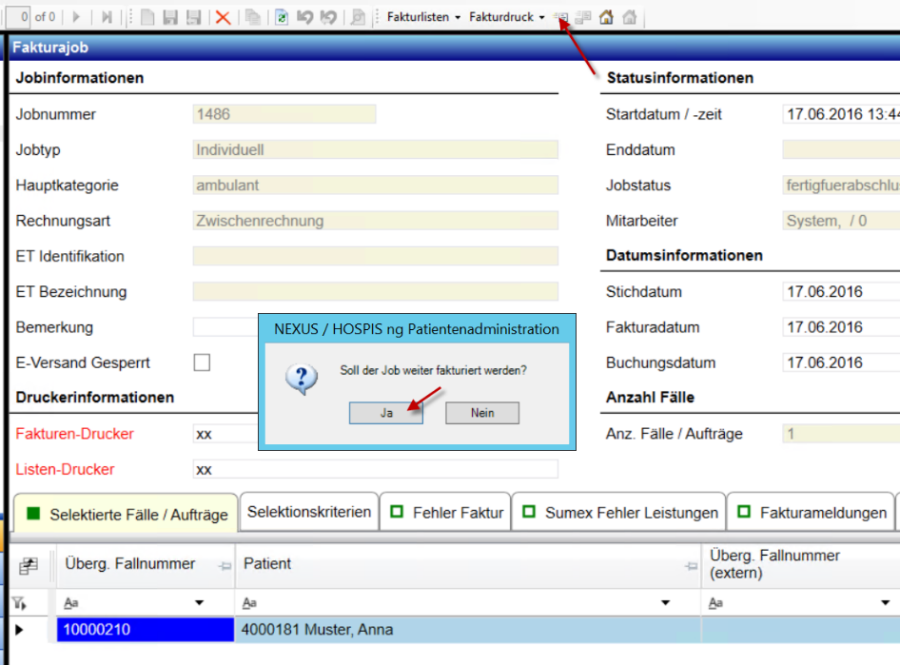Click the first undo arrow icon
Viewport: 900px width, 665px height.
[x=305, y=17]
